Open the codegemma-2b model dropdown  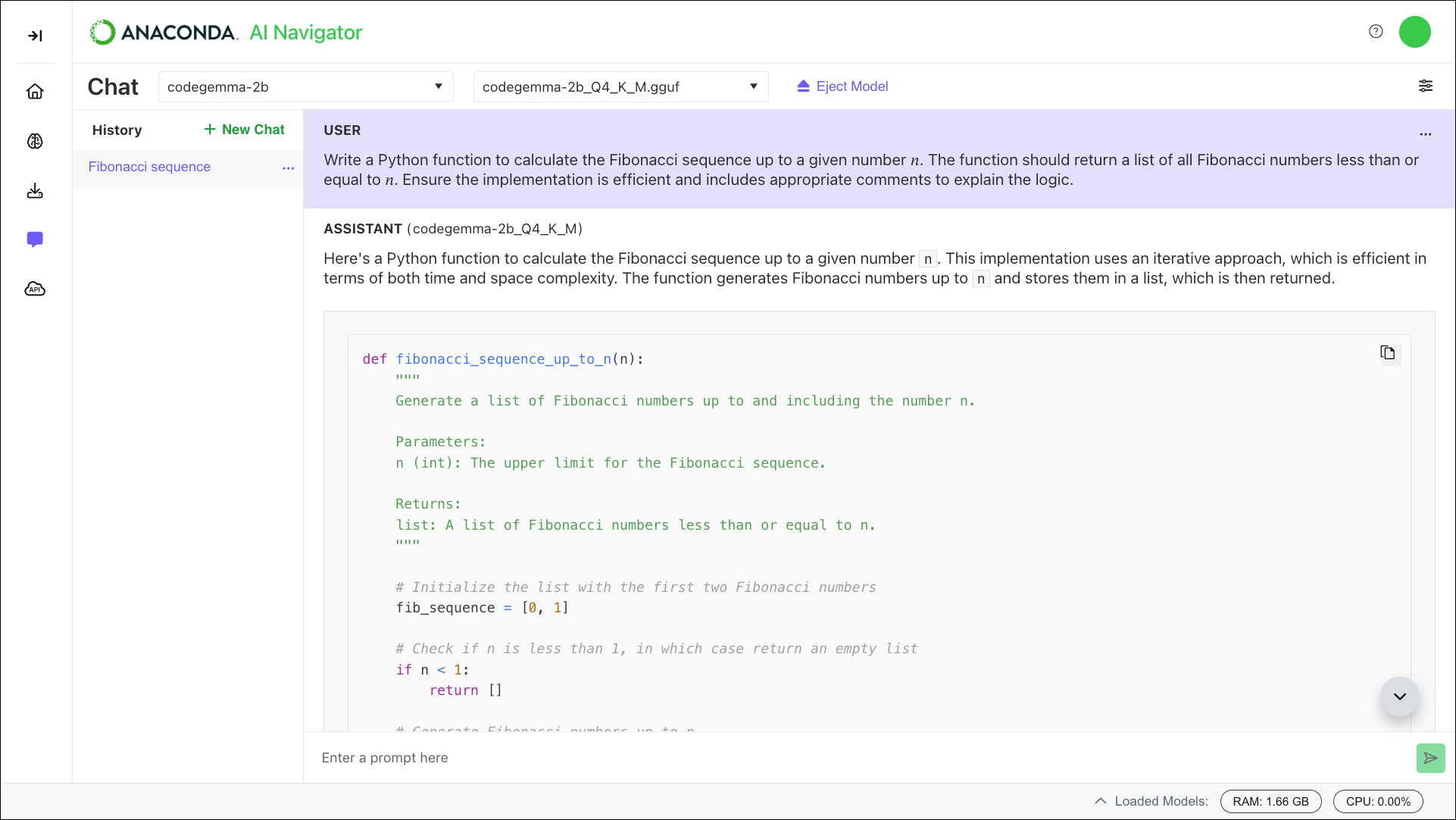pyautogui.click(x=305, y=86)
